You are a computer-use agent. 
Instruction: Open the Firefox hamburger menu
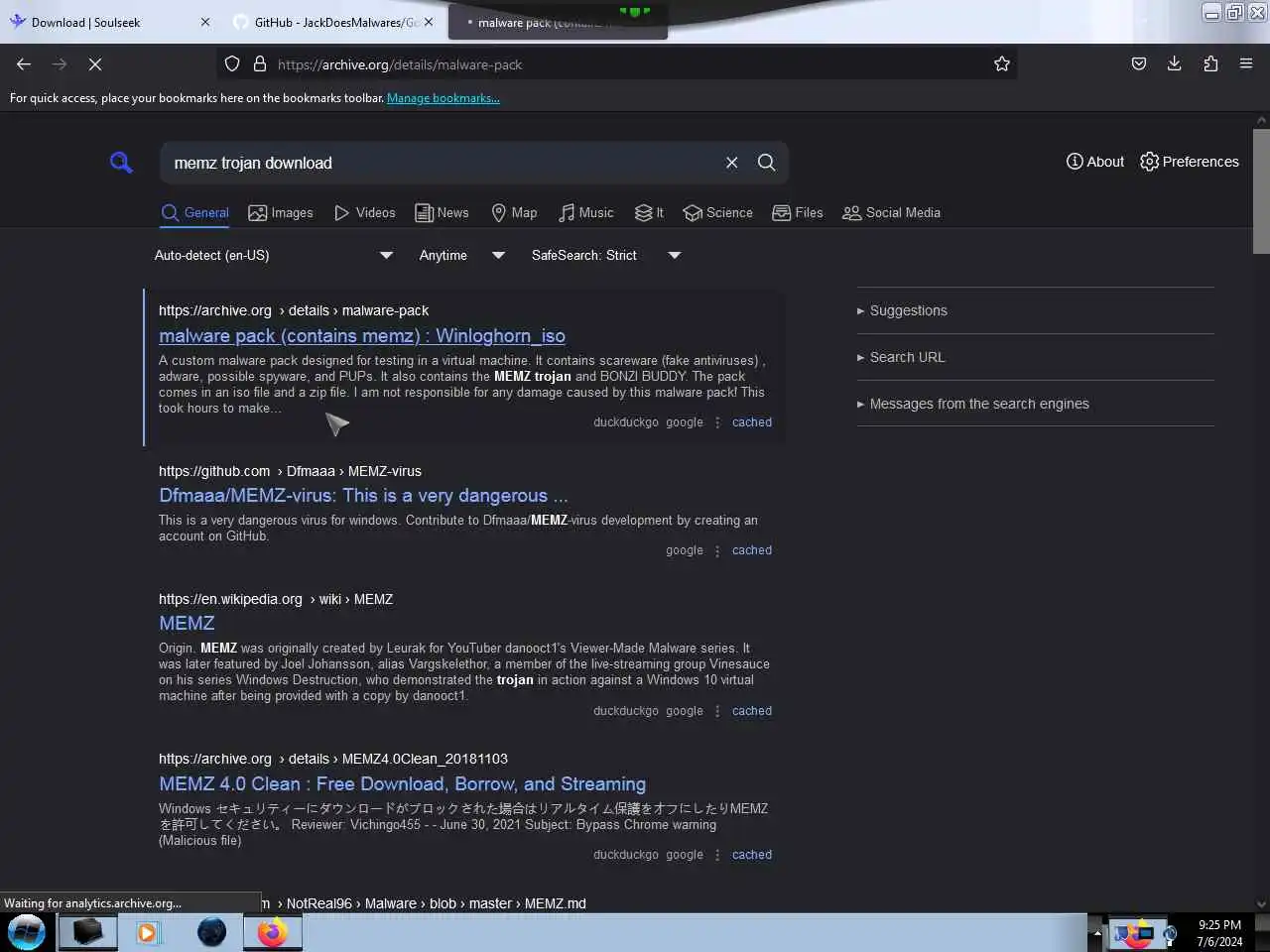[x=1246, y=63]
